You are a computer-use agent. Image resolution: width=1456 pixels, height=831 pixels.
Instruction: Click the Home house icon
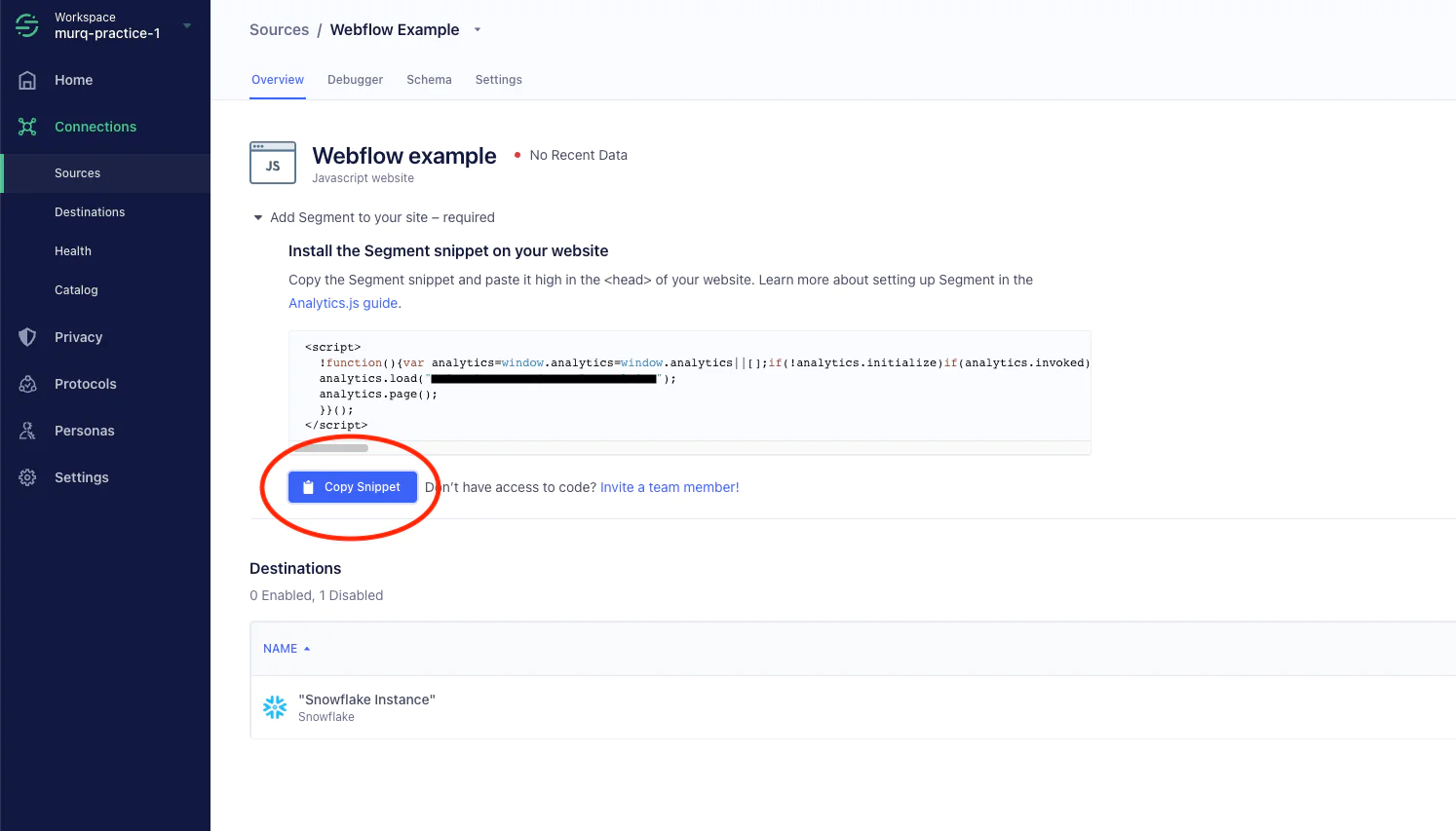pos(27,80)
